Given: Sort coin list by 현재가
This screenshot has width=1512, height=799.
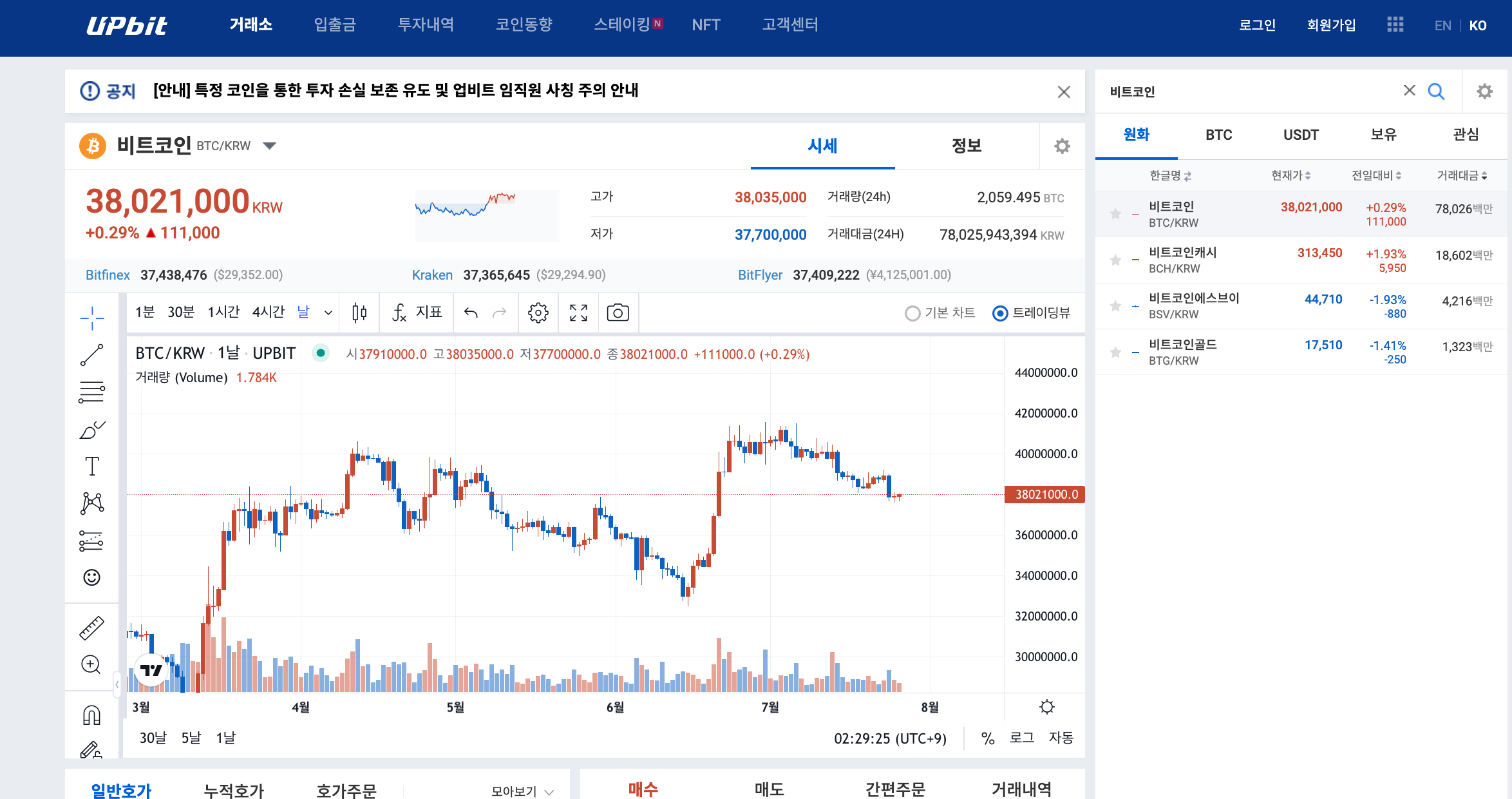Looking at the screenshot, I should (1290, 175).
